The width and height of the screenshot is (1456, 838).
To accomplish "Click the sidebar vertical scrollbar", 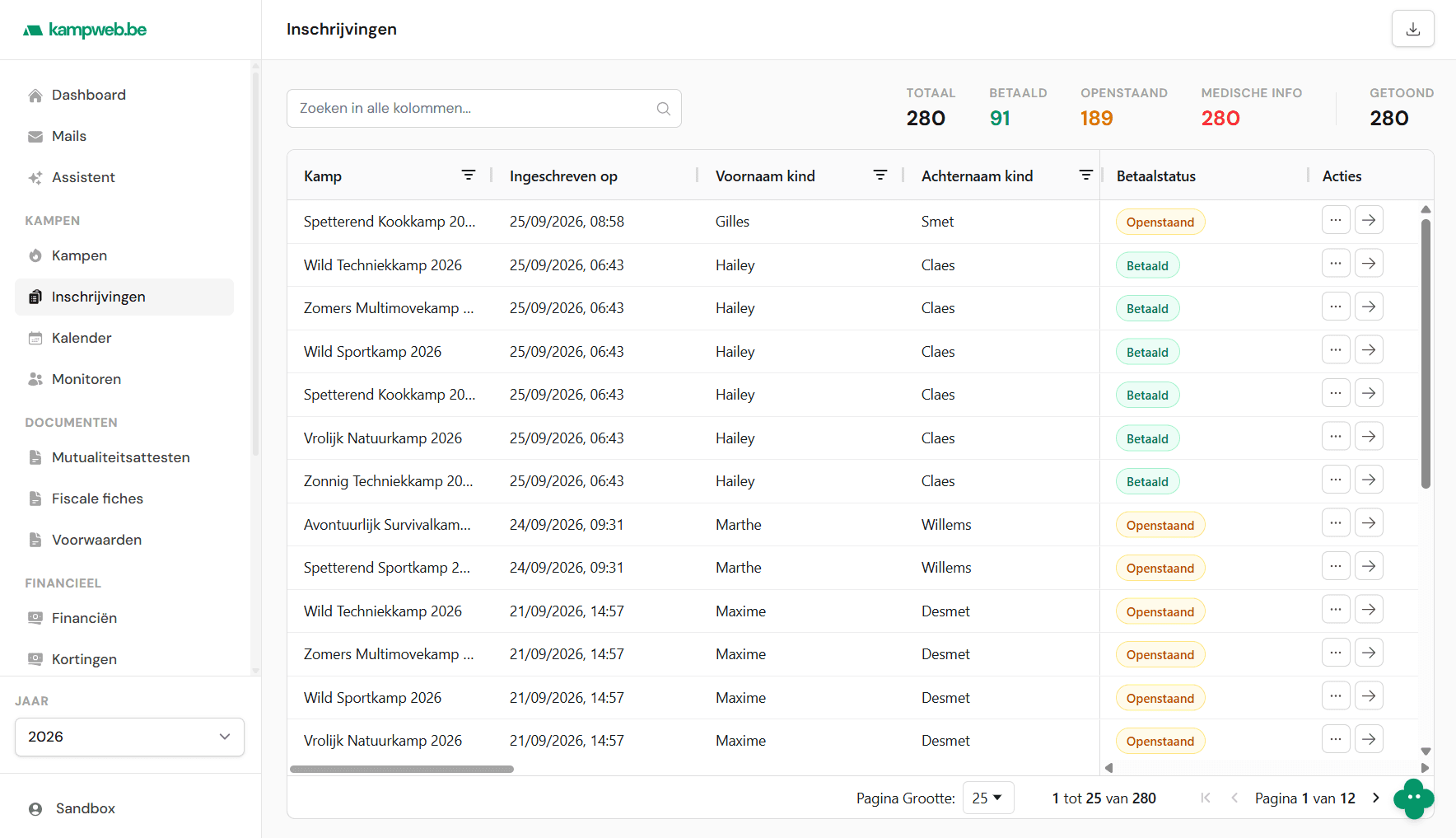I will [255, 264].
